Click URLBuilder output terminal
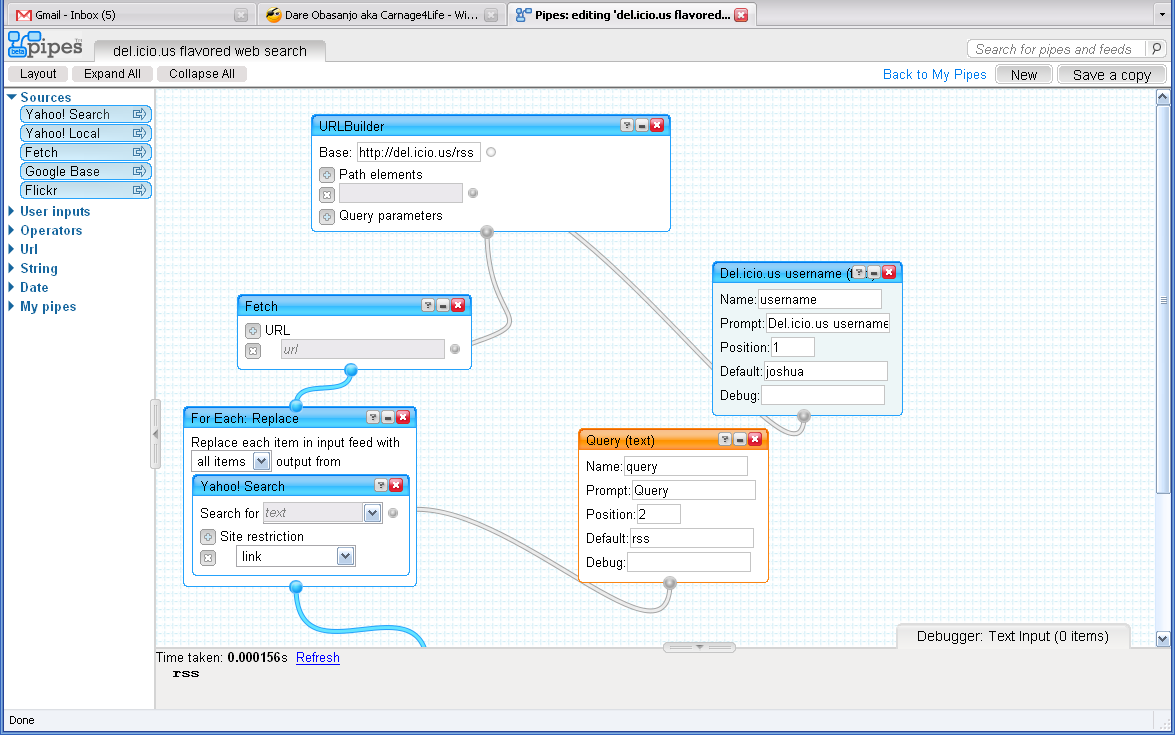This screenshot has height=735, width=1175. pyautogui.click(x=487, y=232)
